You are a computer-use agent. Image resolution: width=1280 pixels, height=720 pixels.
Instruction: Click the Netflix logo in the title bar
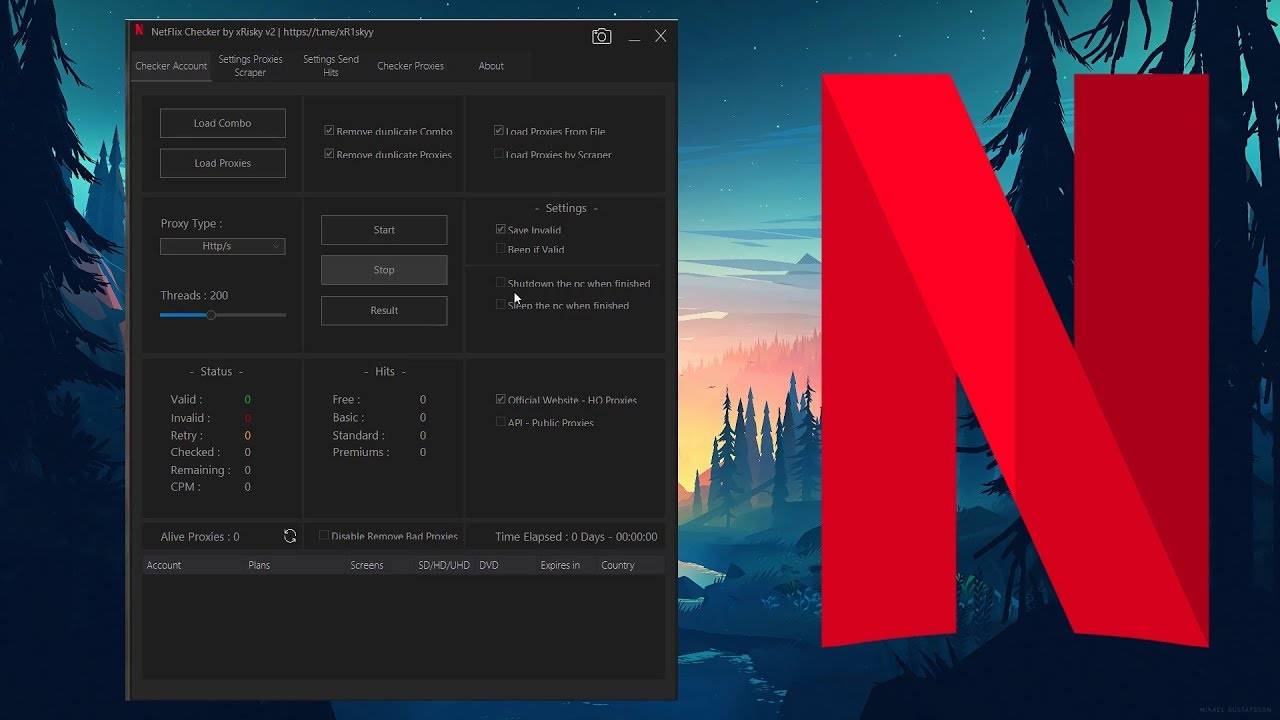(x=137, y=32)
